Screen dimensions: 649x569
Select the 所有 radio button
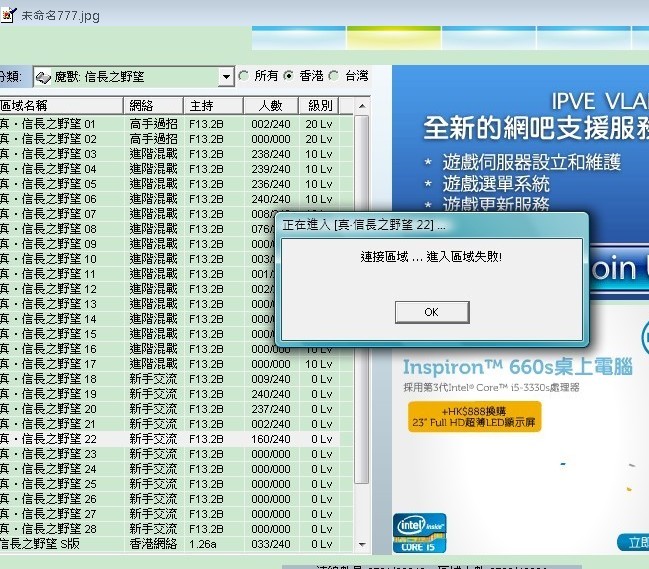click(243, 76)
